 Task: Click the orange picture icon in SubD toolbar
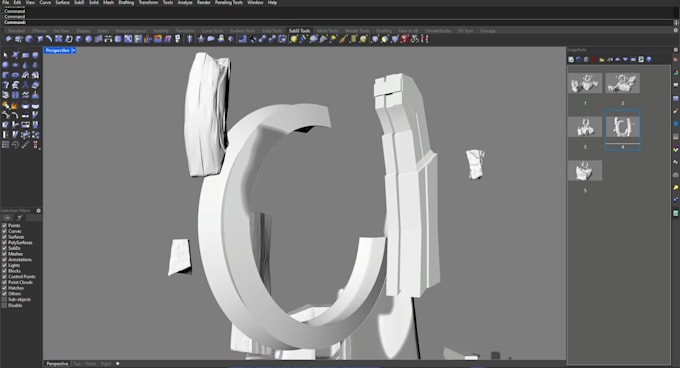158,39
